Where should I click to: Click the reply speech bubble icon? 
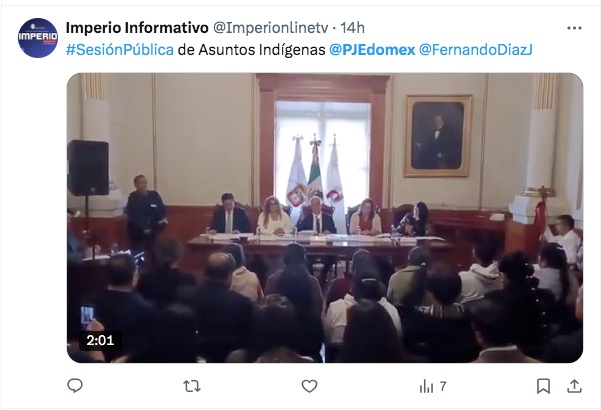click(75, 385)
